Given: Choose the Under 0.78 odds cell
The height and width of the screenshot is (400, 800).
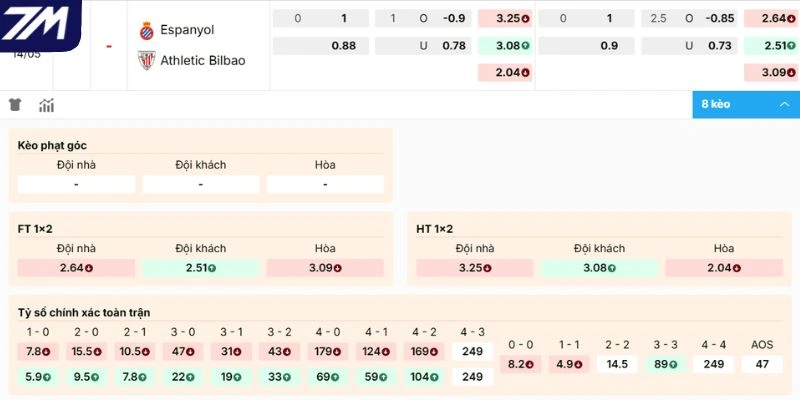Looking at the screenshot, I should point(423,46).
